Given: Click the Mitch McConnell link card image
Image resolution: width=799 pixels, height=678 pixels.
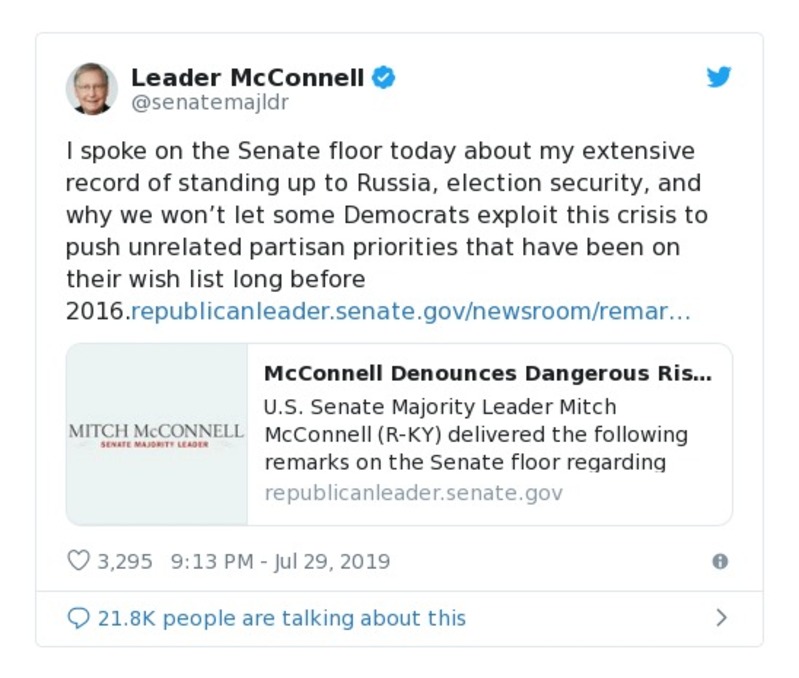Looking at the screenshot, I should (x=157, y=434).
